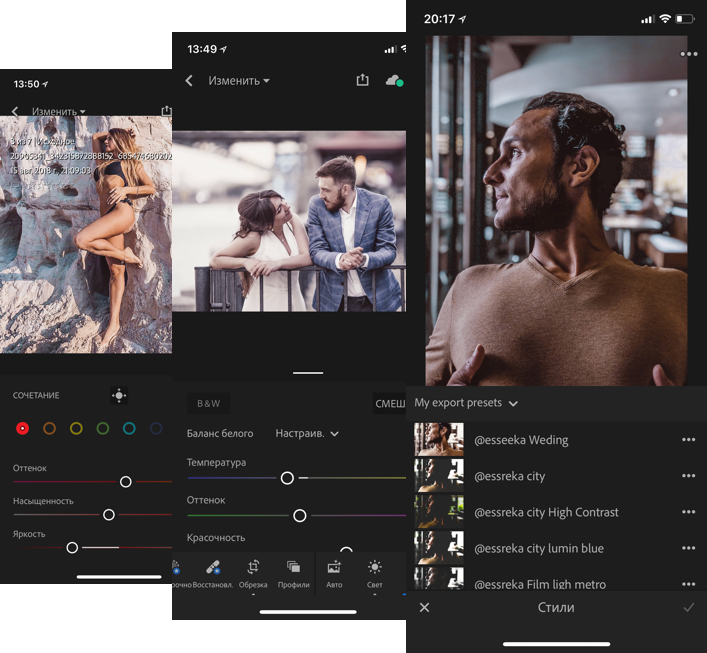Open the Изменить dropdown in middle screen
This screenshot has width=707, height=653.
[239, 81]
